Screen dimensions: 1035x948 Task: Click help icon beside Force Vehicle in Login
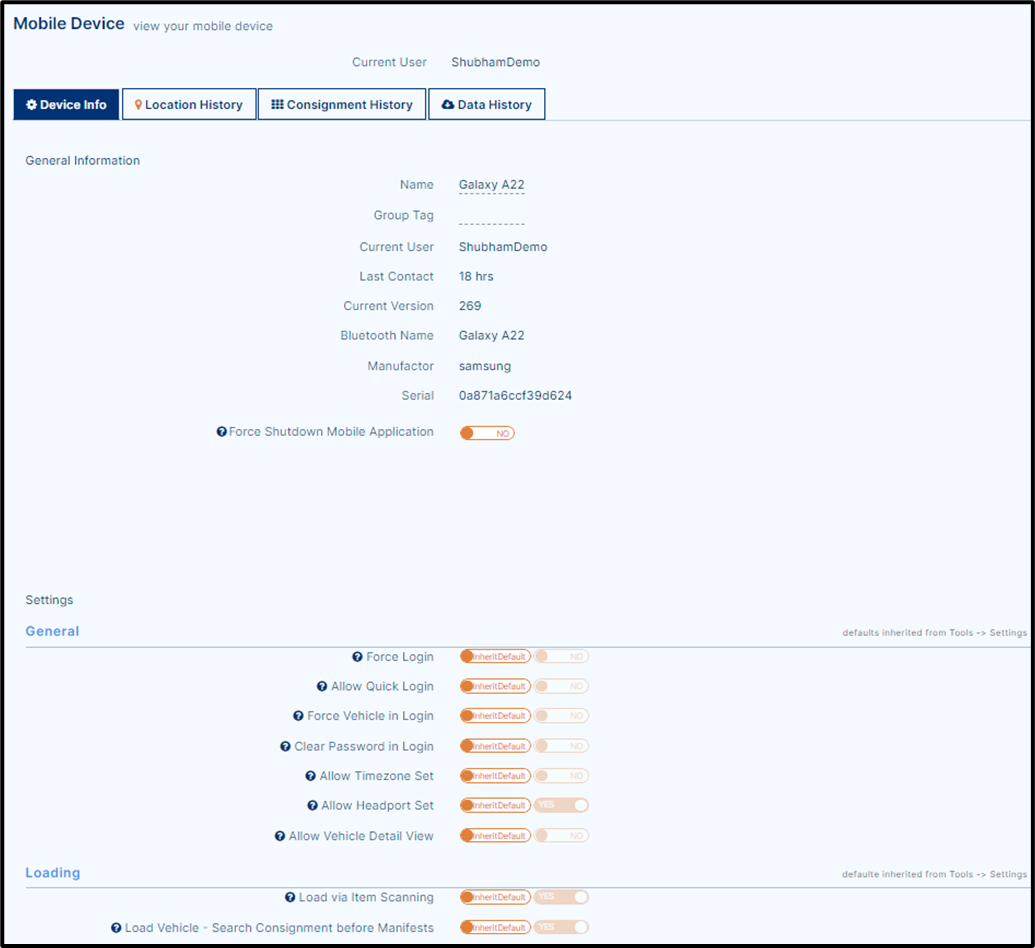coord(298,716)
